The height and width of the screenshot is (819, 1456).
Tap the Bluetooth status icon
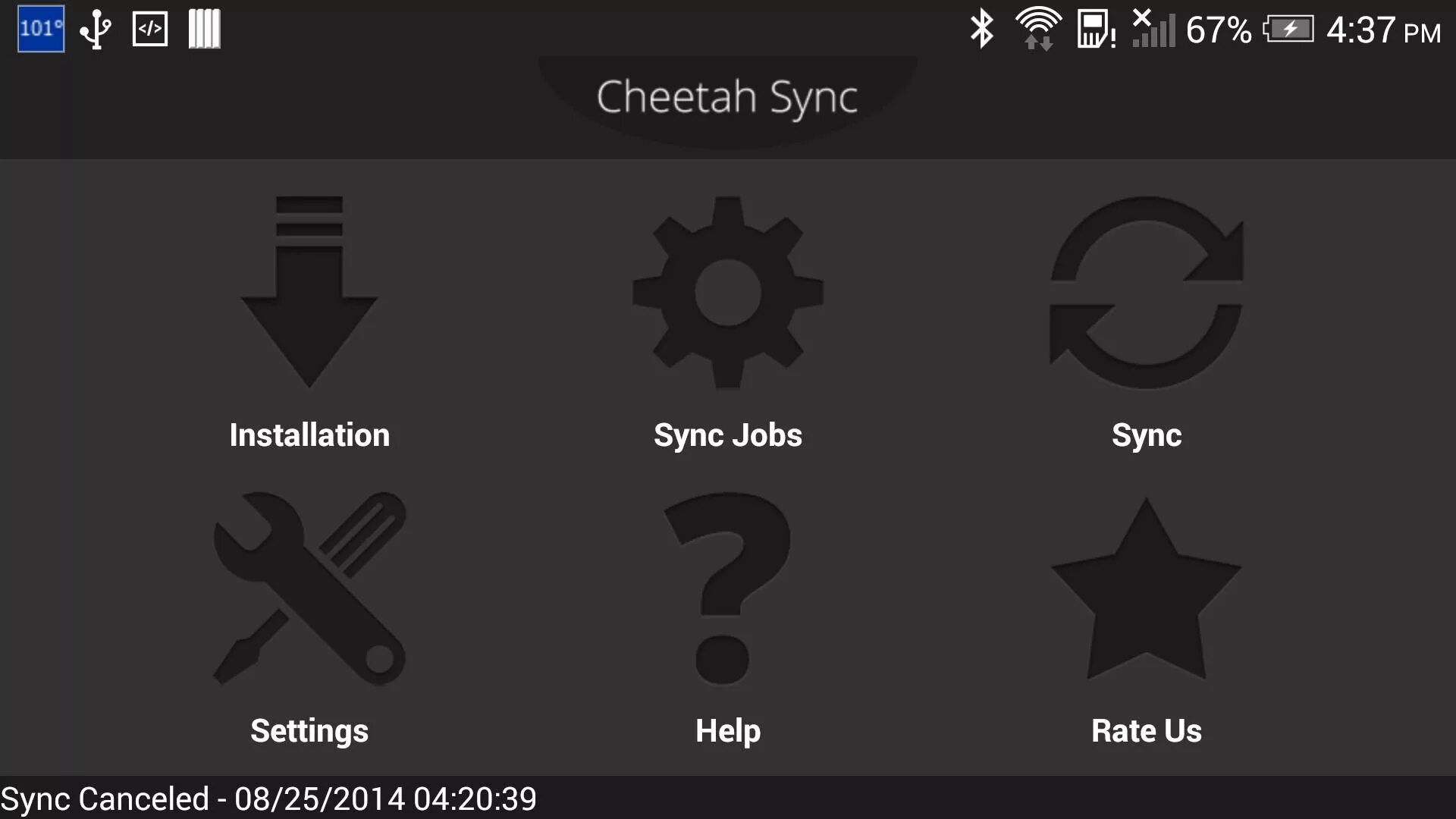pos(982,30)
